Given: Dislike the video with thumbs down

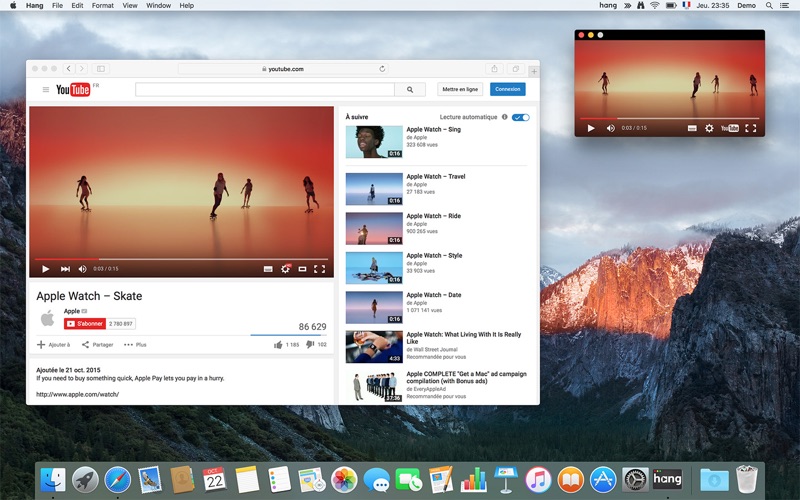Looking at the screenshot, I should pos(310,345).
